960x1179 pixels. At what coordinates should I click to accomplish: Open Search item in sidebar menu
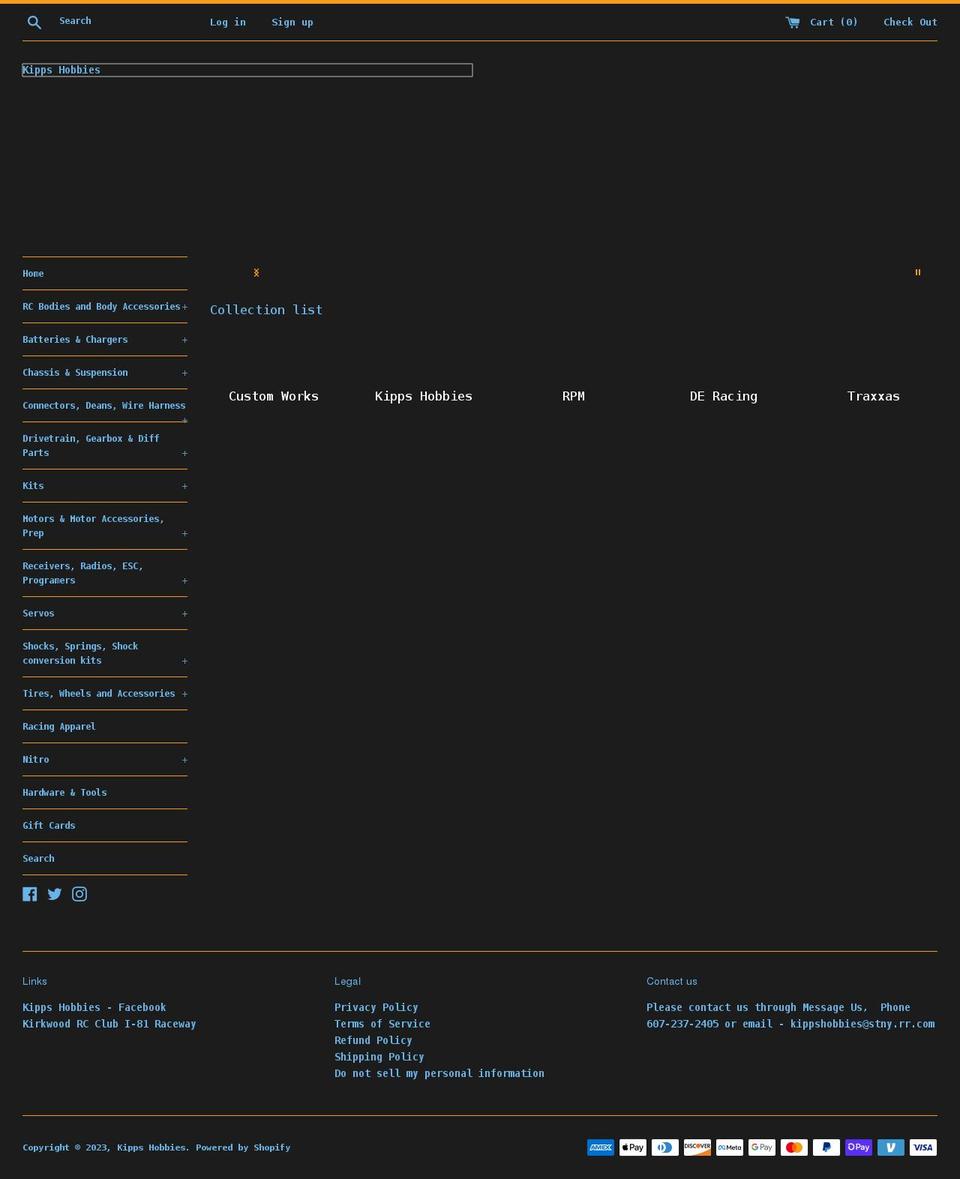point(38,859)
